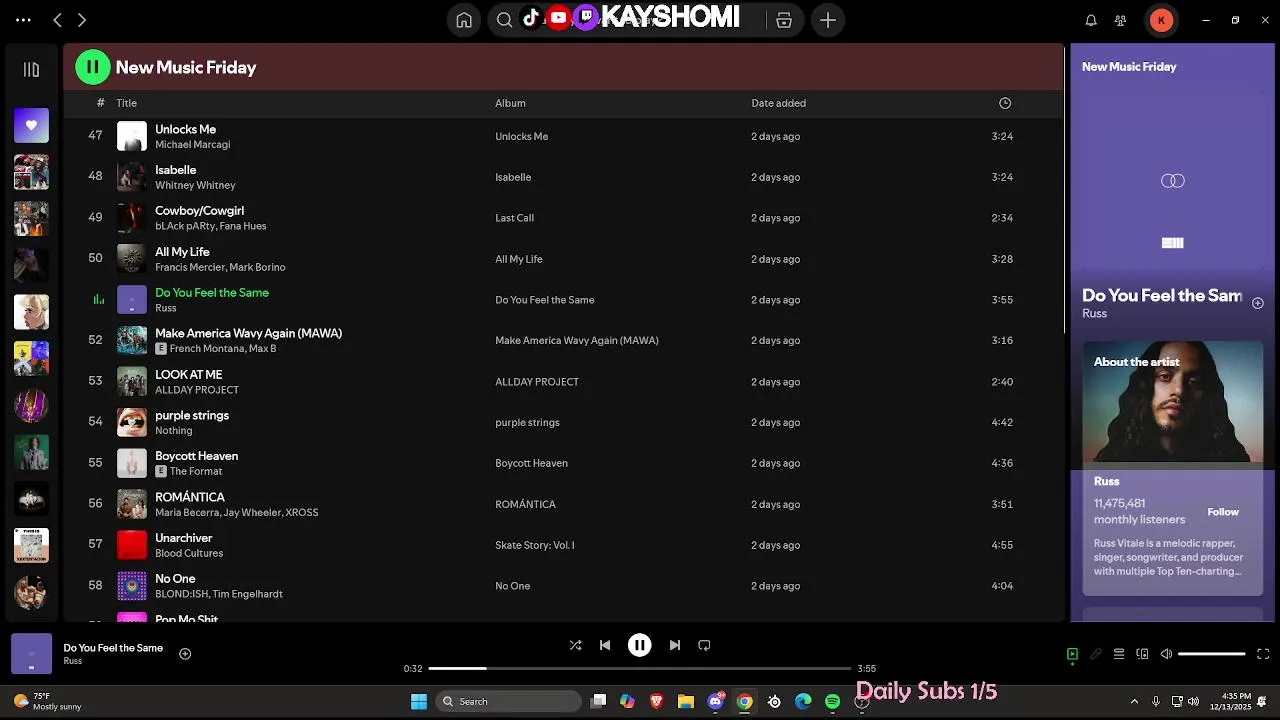Sort tracks by Title column
1280x720 pixels.
126,103
